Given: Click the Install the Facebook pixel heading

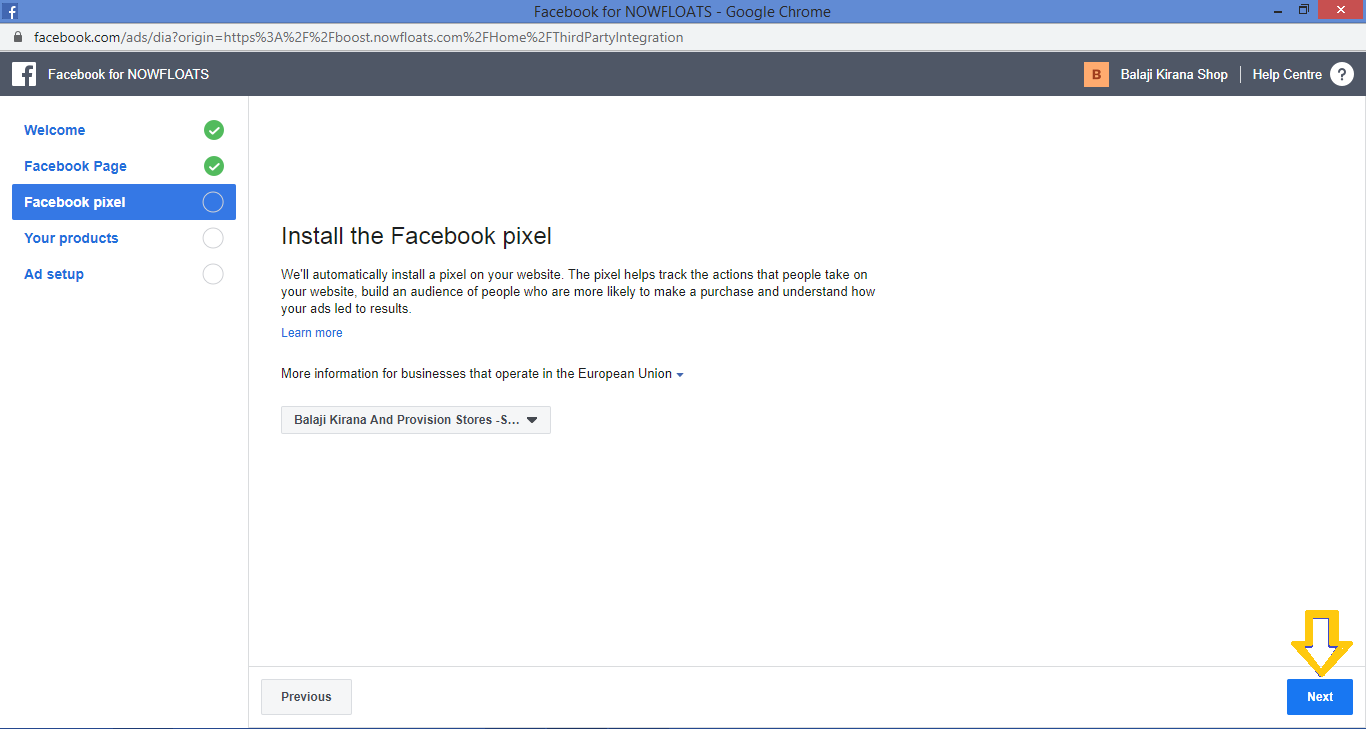Looking at the screenshot, I should pyautogui.click(x=417, y=237).
